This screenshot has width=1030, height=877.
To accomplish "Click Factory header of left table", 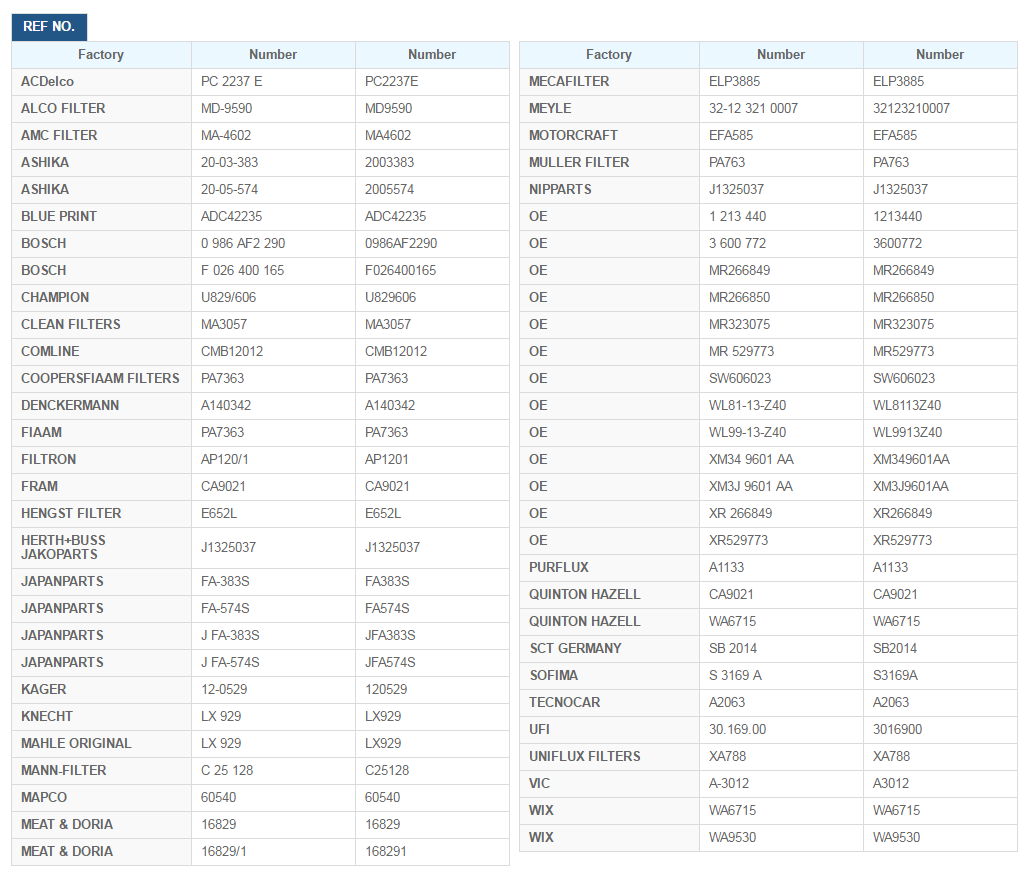I will pos(101,55).
